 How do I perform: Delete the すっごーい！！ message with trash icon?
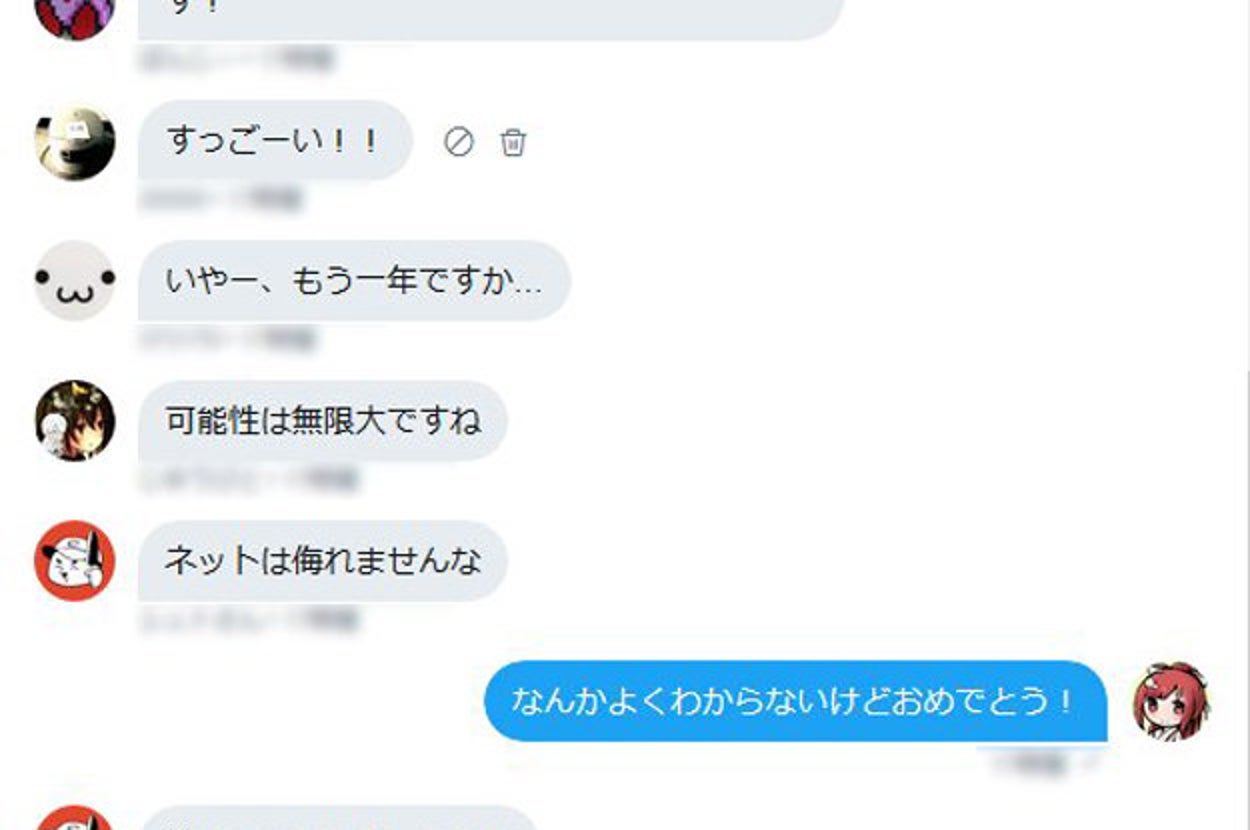[513, 142]
